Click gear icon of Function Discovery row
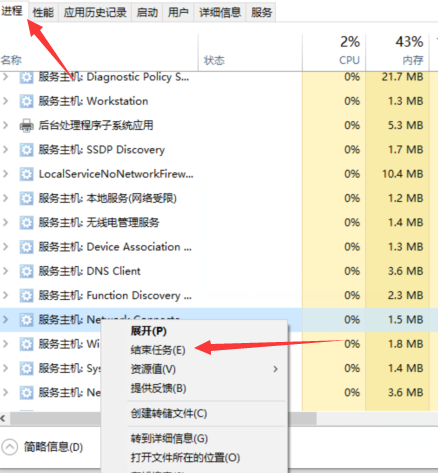 (26, 296)
